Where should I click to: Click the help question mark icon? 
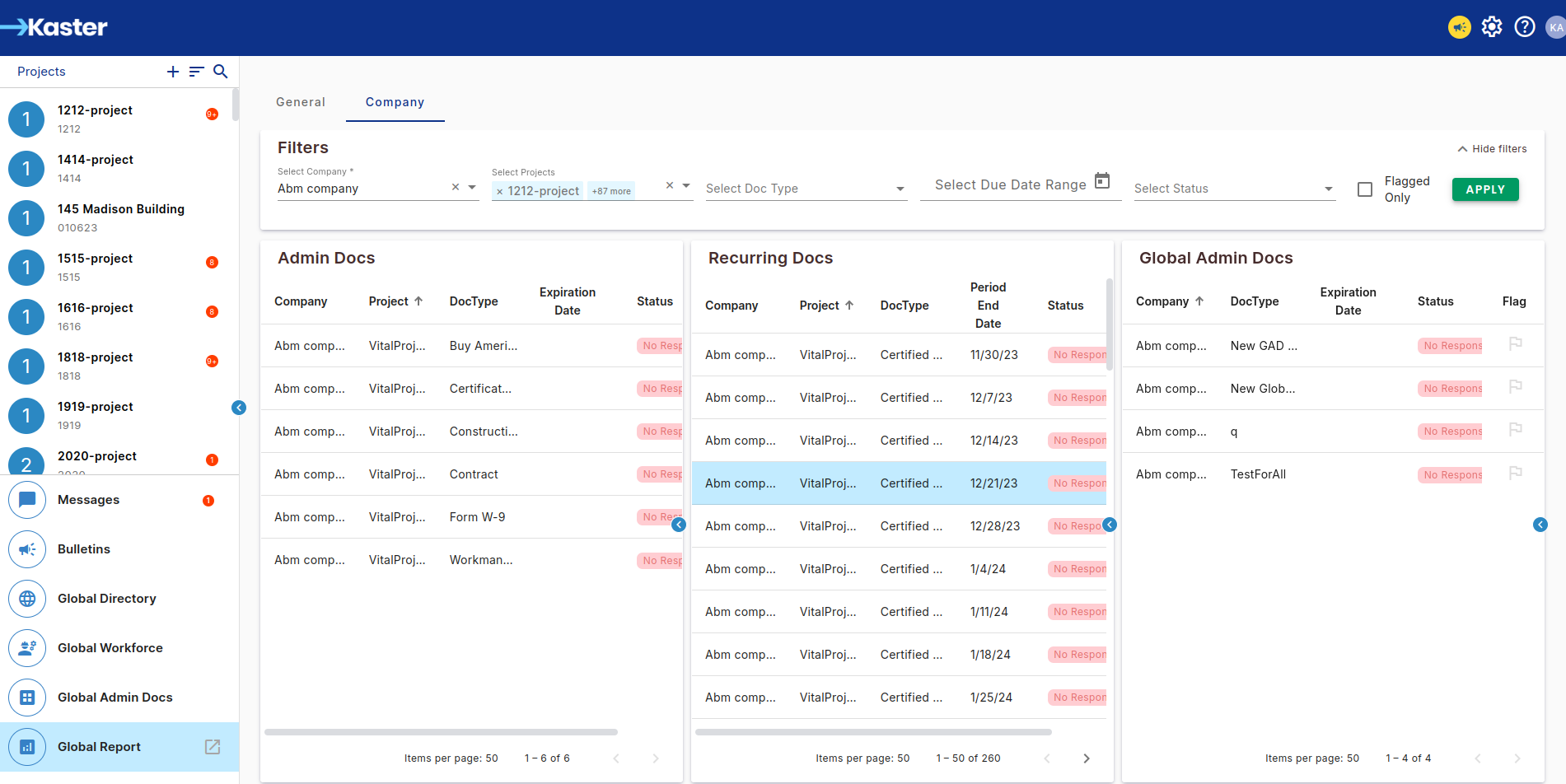1524,27
